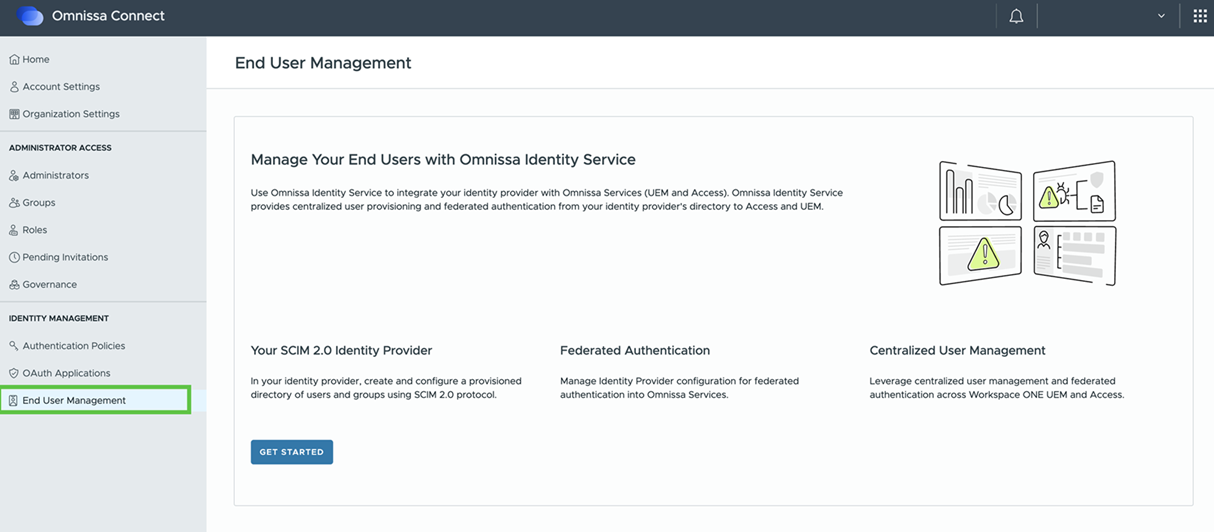Click the Omnissa Connect title text
Viewport: 1214px width, 532px height.
108,16
